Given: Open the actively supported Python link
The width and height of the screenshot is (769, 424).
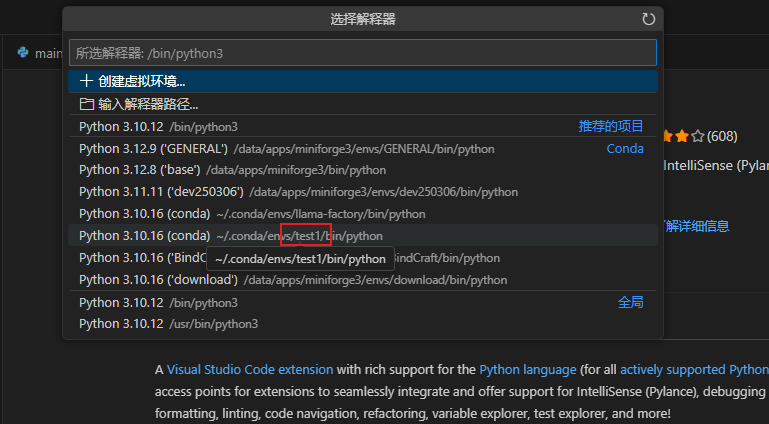Looking at the screenshot, I should click(694, 370).
